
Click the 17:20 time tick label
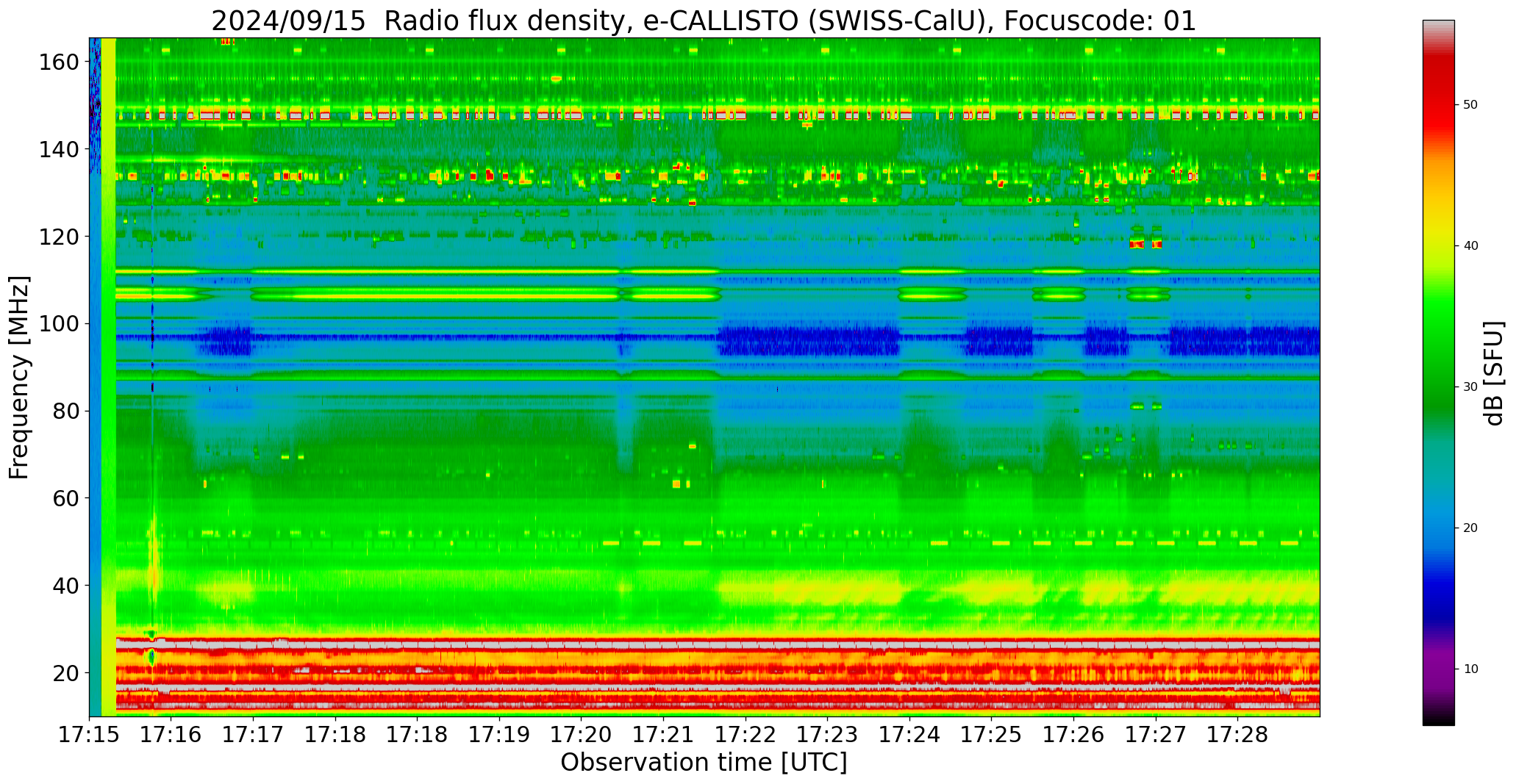582,735
